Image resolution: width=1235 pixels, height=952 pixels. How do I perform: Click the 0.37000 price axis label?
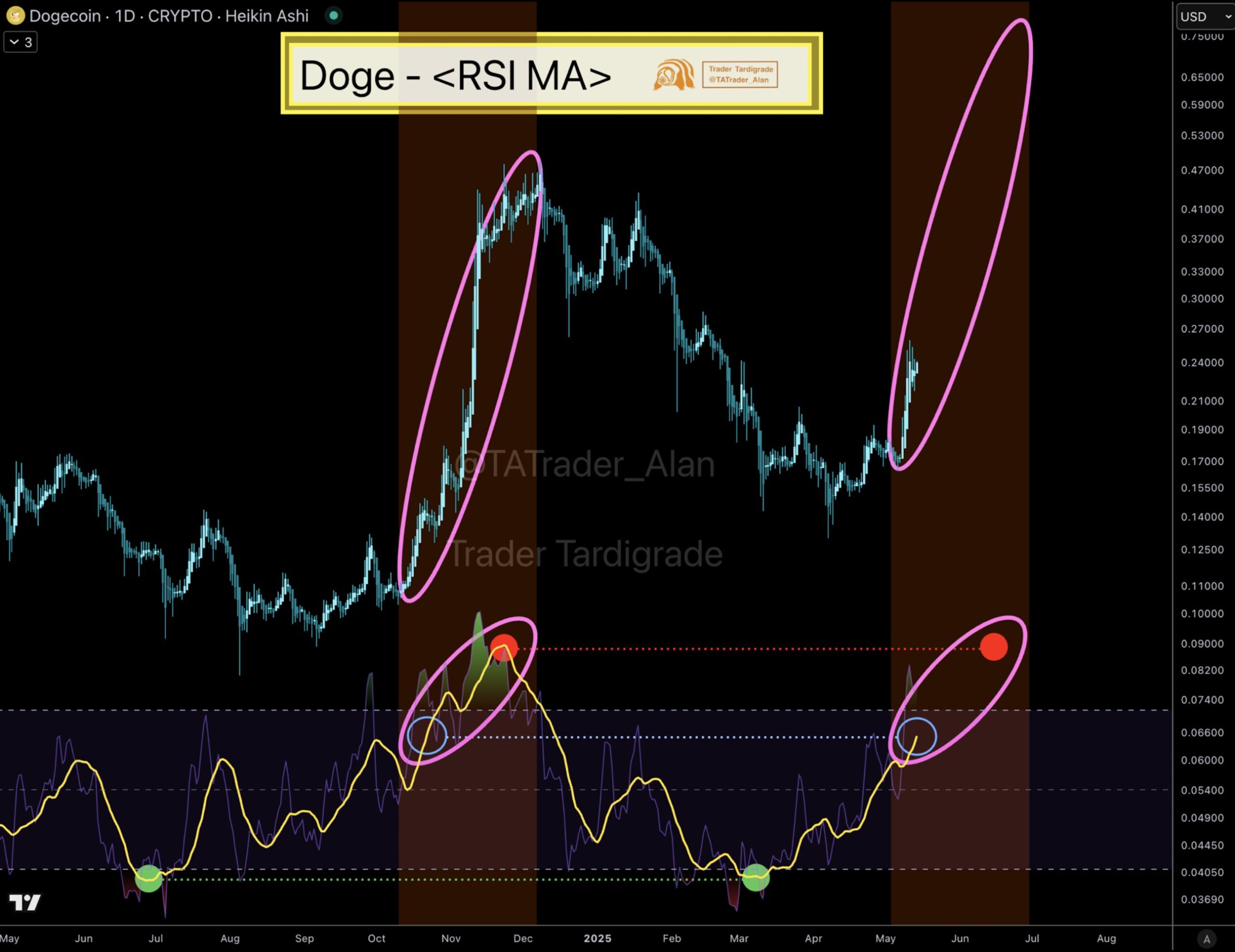1202,239
